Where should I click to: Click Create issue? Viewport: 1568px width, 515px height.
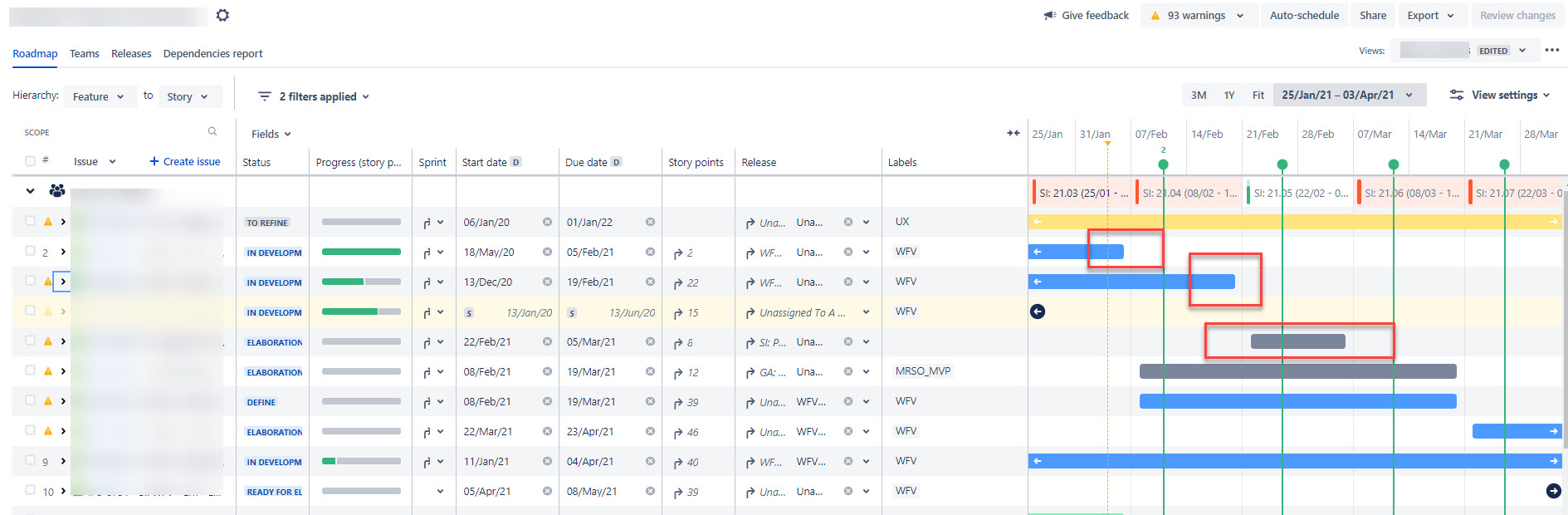[185, 161]
